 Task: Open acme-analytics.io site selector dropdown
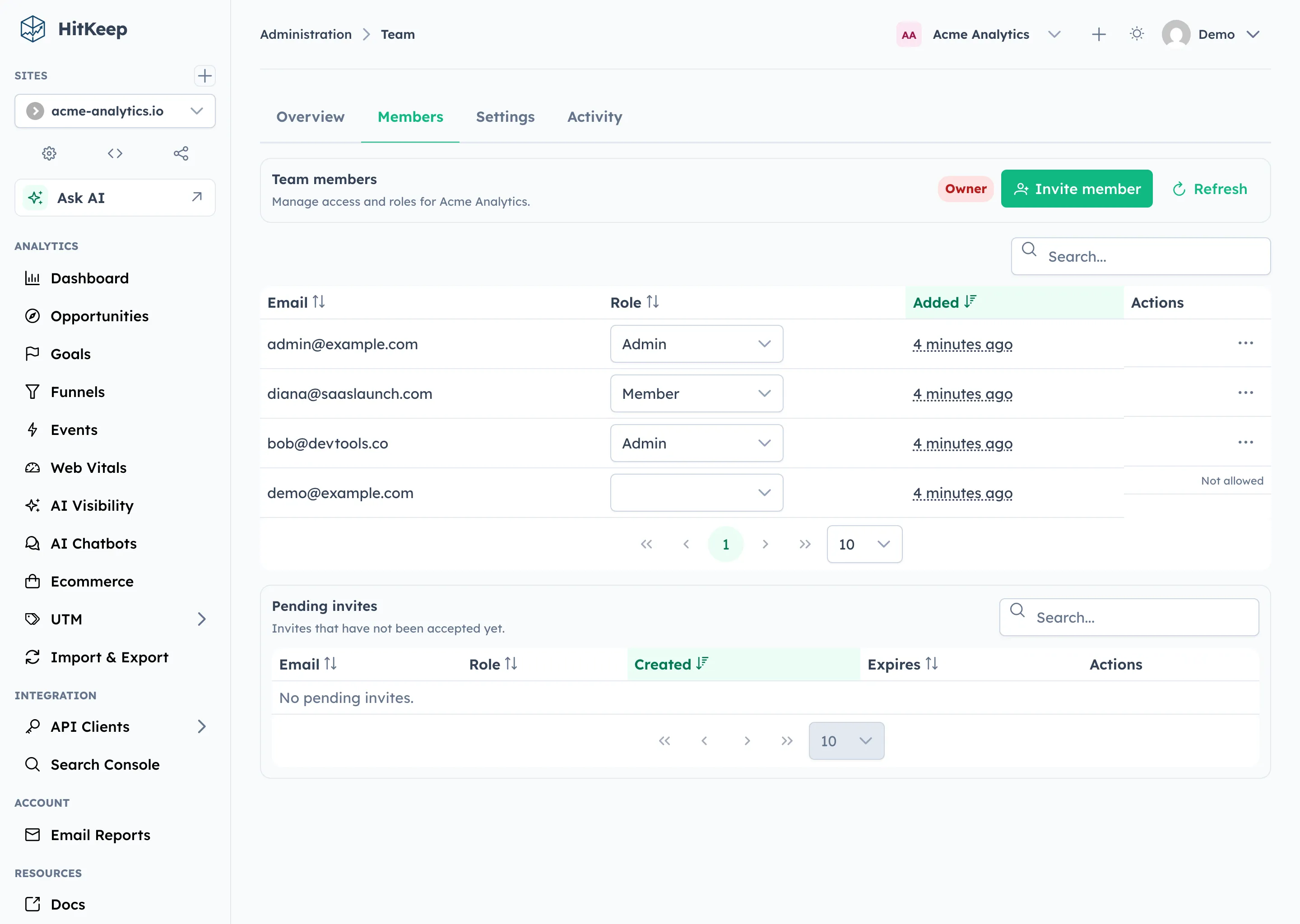[x=115, y=111]
